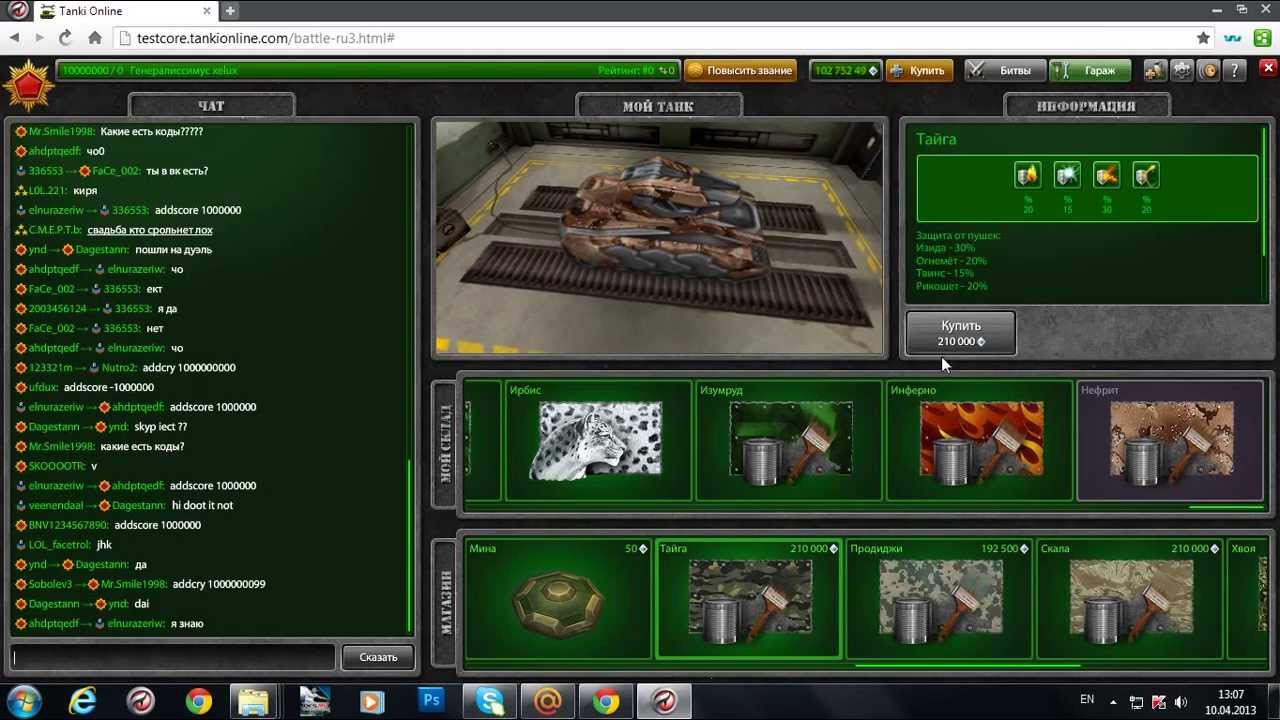Click the chat message input field
1280x720 pixels.
tap(174, 657)
